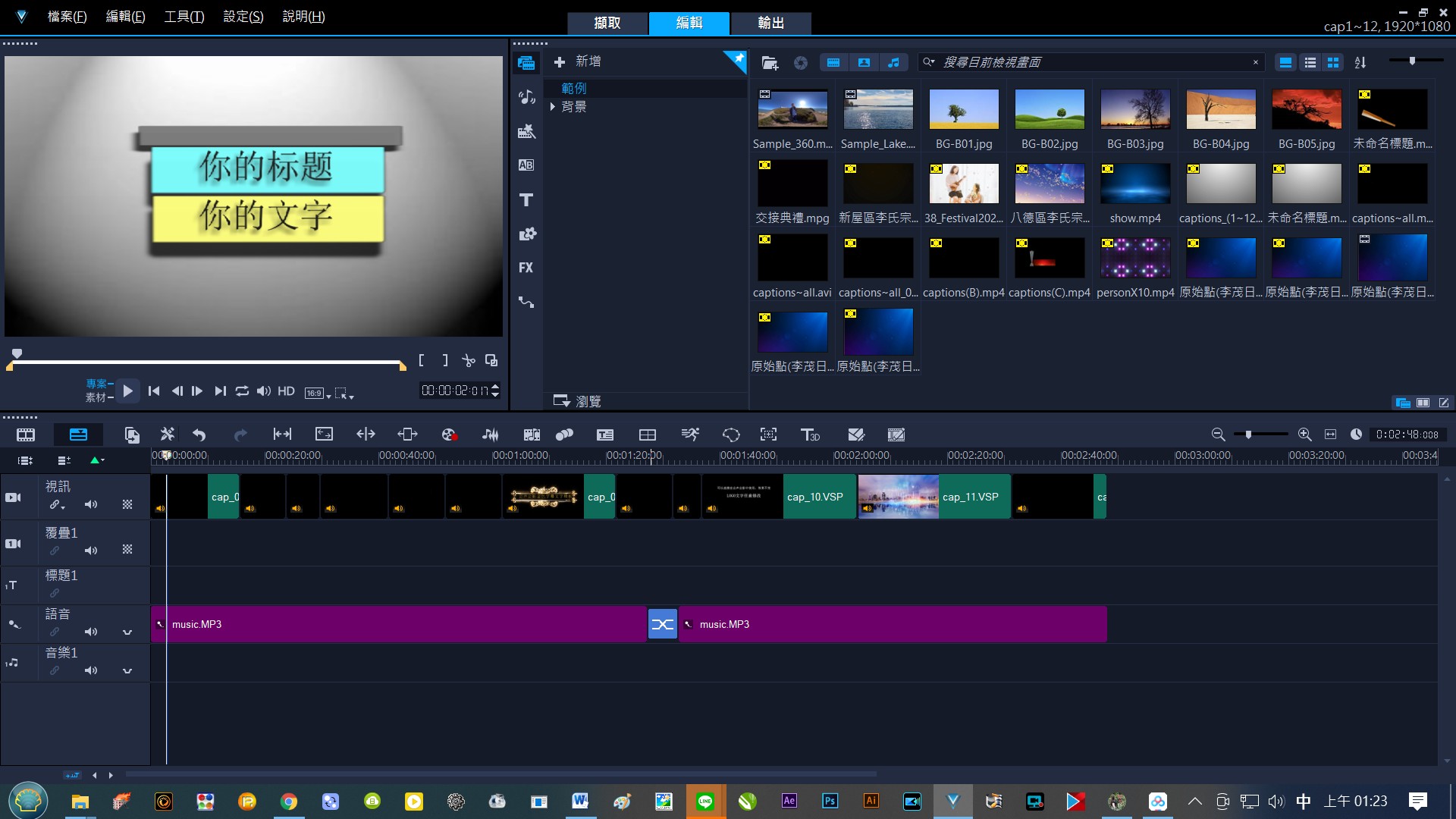Mute the 覆疊1 overlay track
The image size is (1456, 819).
[x=91, y=551]
